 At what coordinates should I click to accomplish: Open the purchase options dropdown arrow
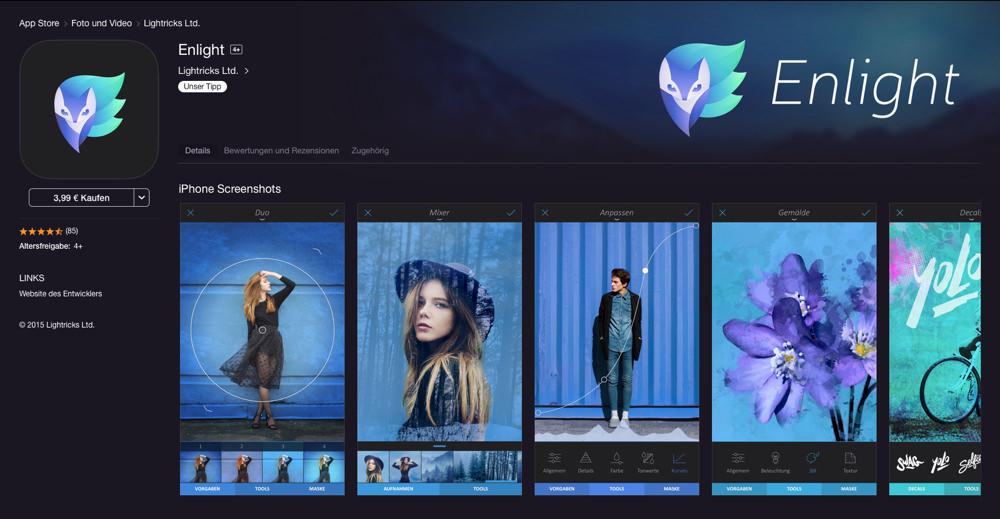tap(142, 198)
